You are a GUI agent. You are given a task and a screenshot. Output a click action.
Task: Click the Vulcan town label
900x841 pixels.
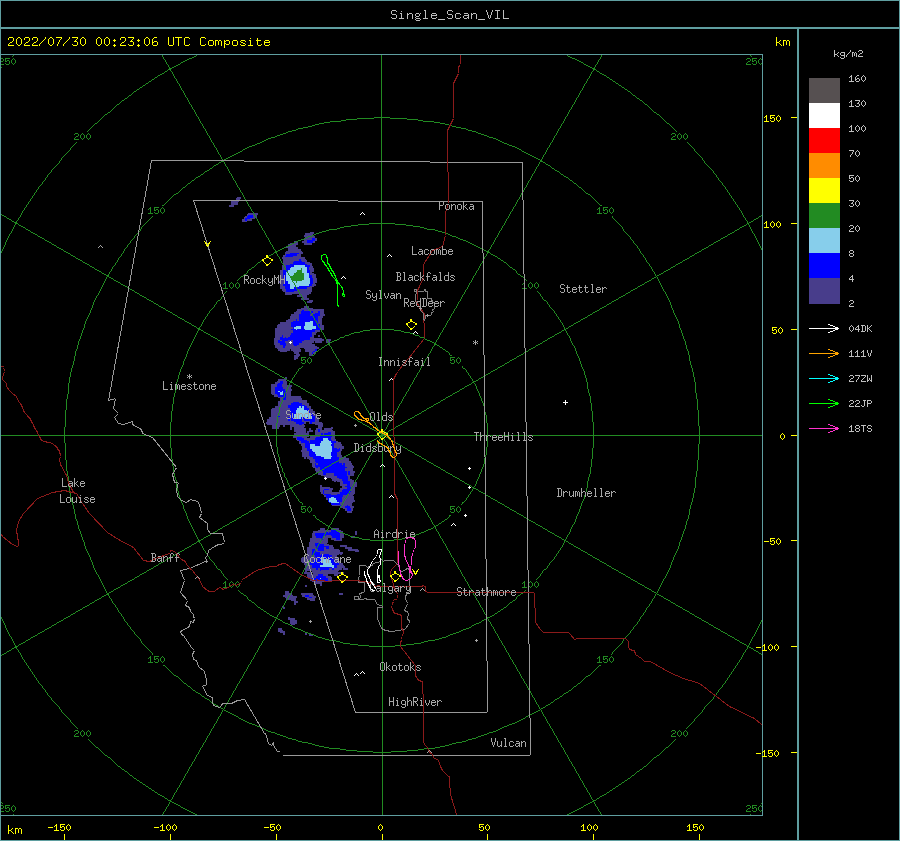point(508,743)
